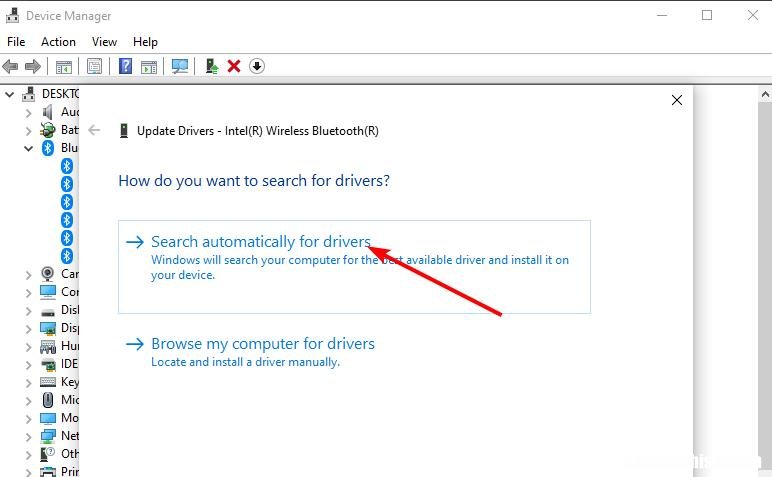Click the Back arrow toolbar icon

[10, 66]
